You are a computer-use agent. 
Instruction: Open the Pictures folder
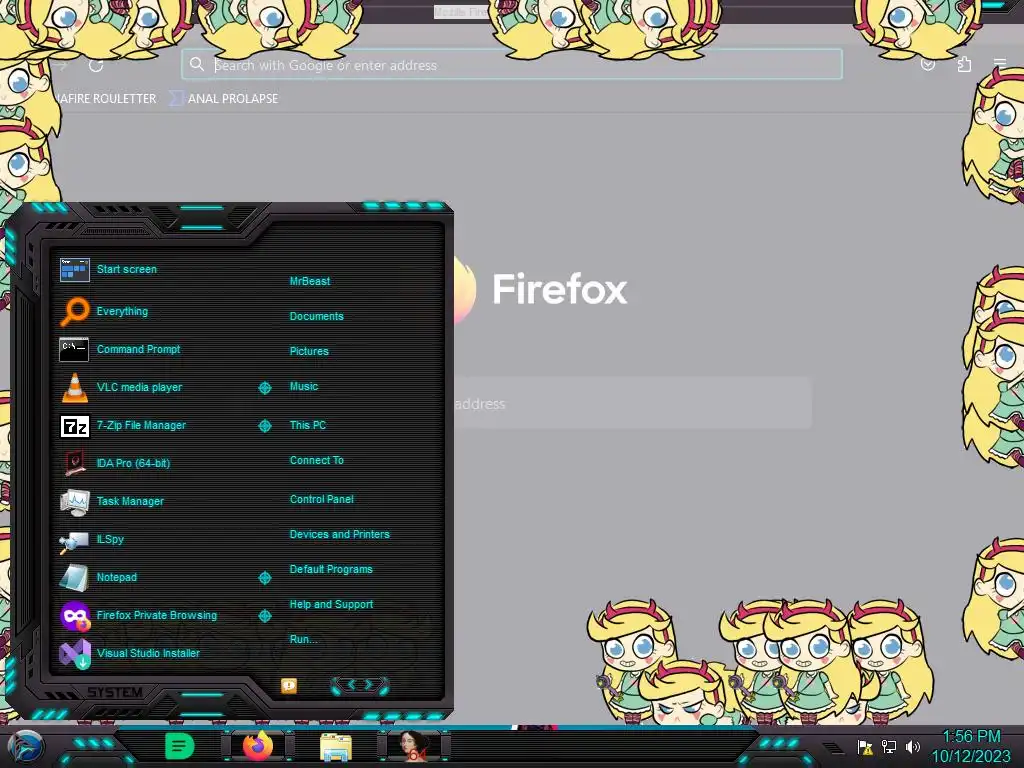(x=309, y=351)
